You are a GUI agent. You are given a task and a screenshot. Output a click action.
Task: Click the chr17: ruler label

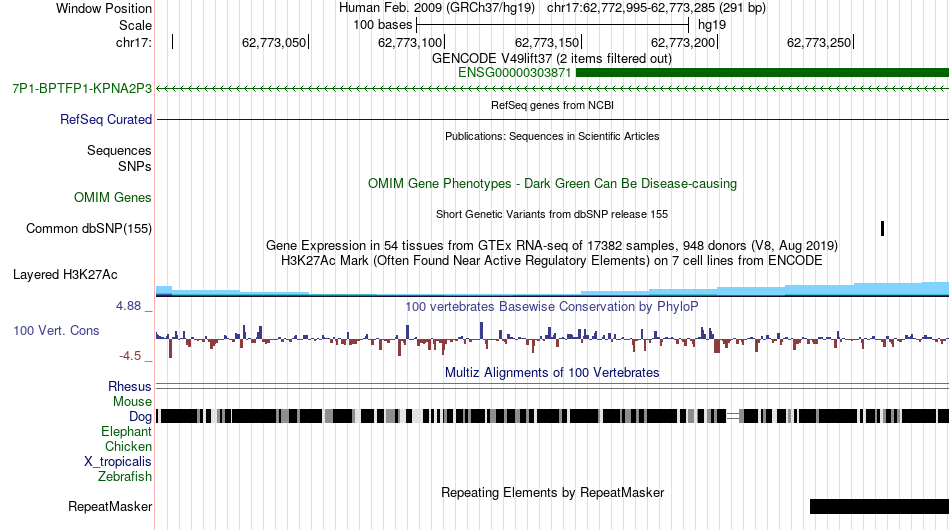point(134,42)
